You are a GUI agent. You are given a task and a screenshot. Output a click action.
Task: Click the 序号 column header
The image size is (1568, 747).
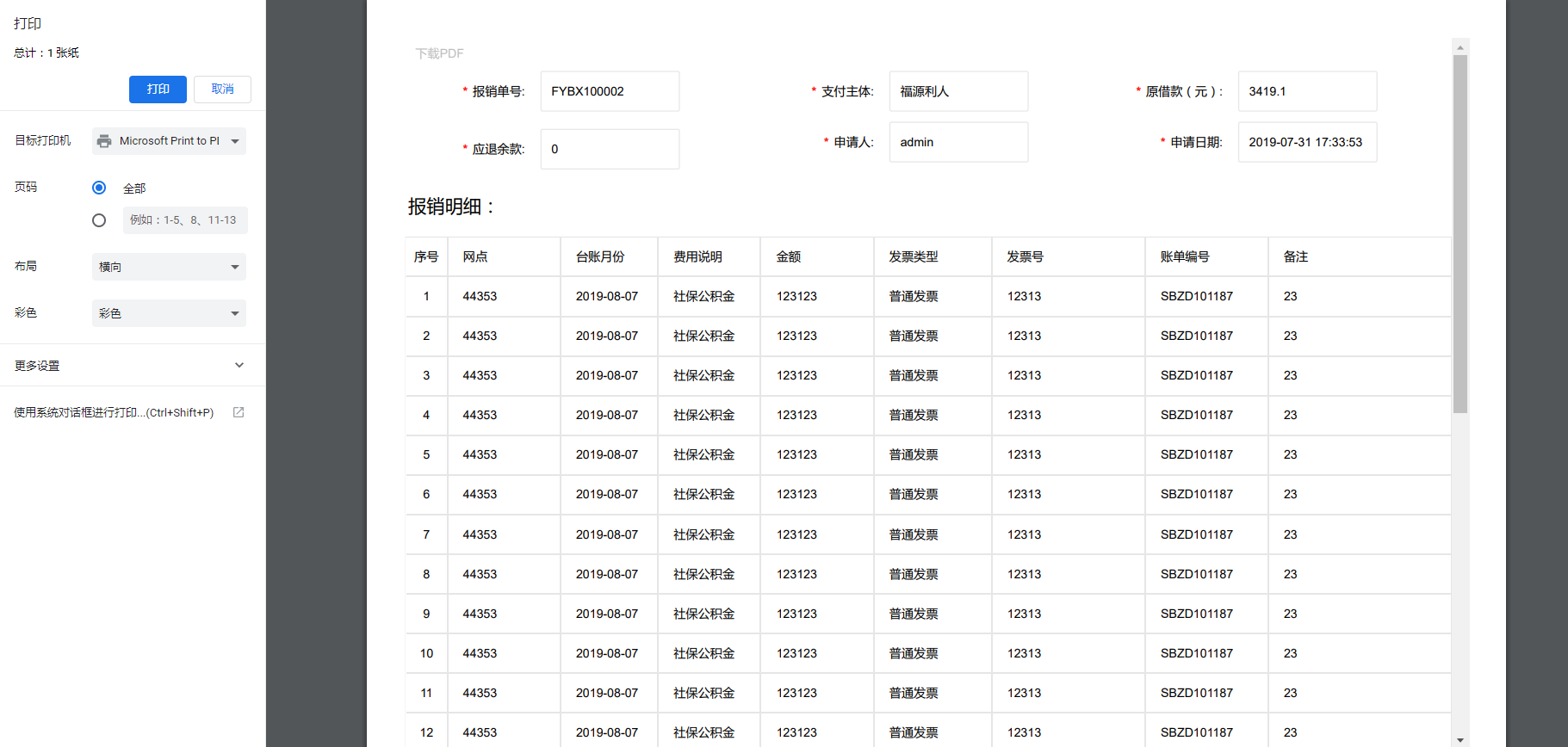pyautogui.click(x=426, y=256)
